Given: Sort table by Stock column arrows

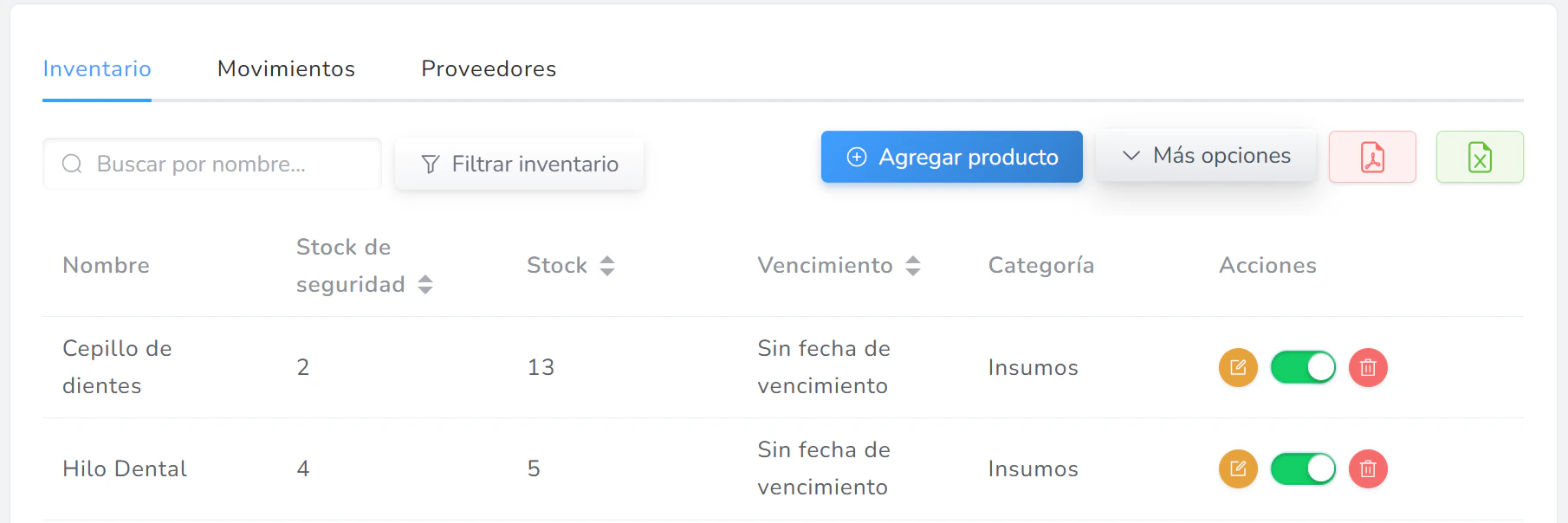Looking at the screenshot, I should click(x=607, y=265).
